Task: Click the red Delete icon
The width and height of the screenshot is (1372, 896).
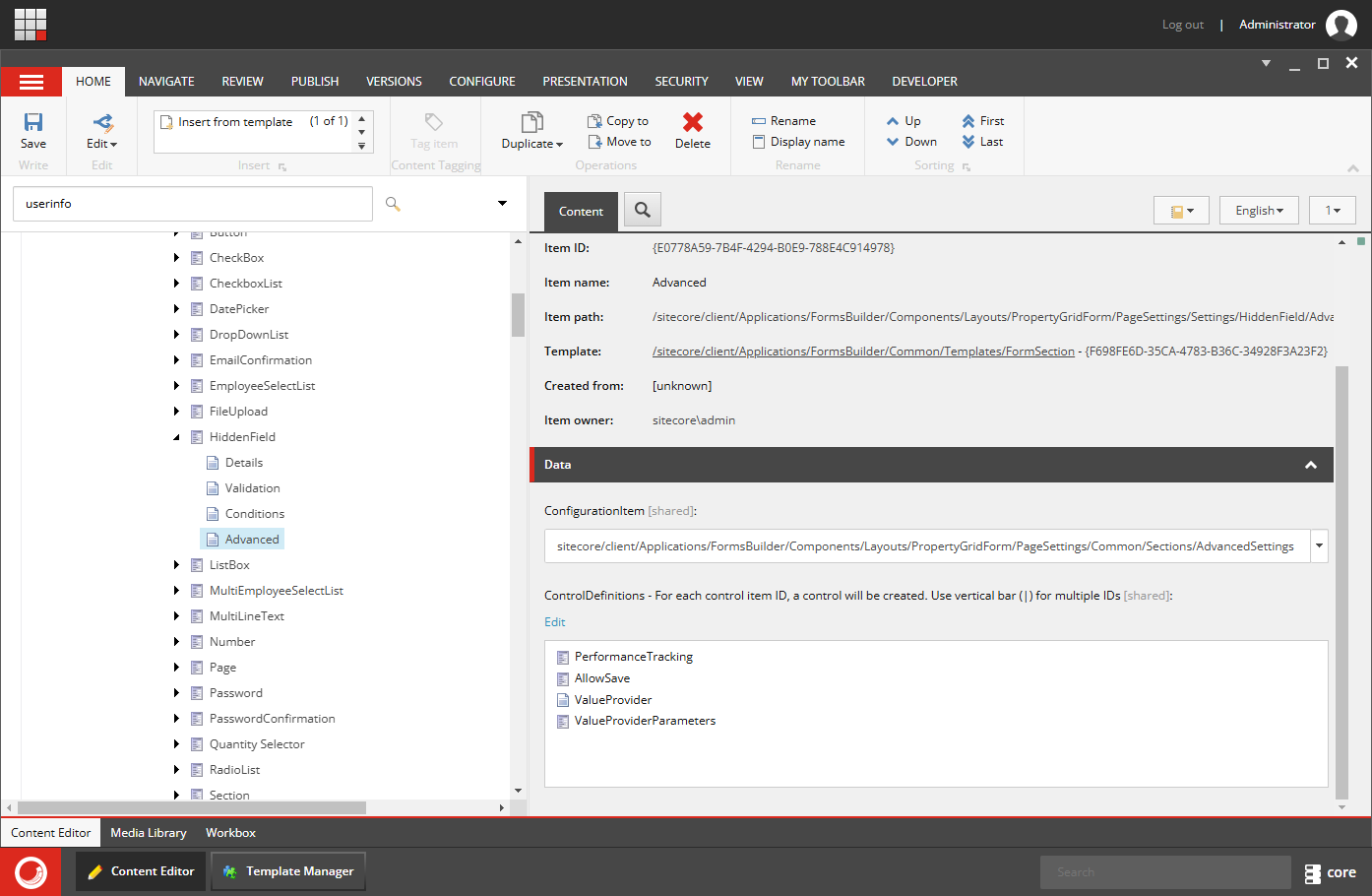Action: point(693,122)
